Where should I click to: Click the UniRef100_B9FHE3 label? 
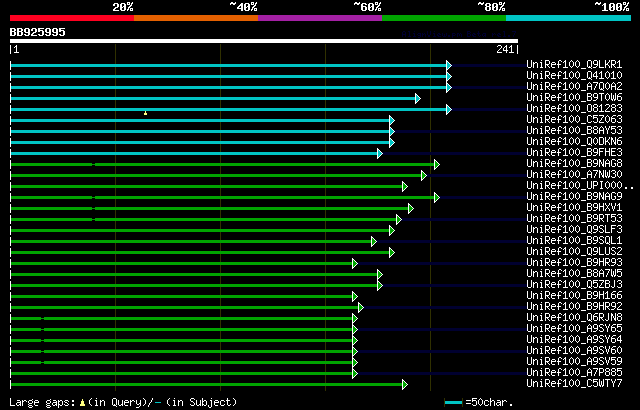click(x=574, y=153)
